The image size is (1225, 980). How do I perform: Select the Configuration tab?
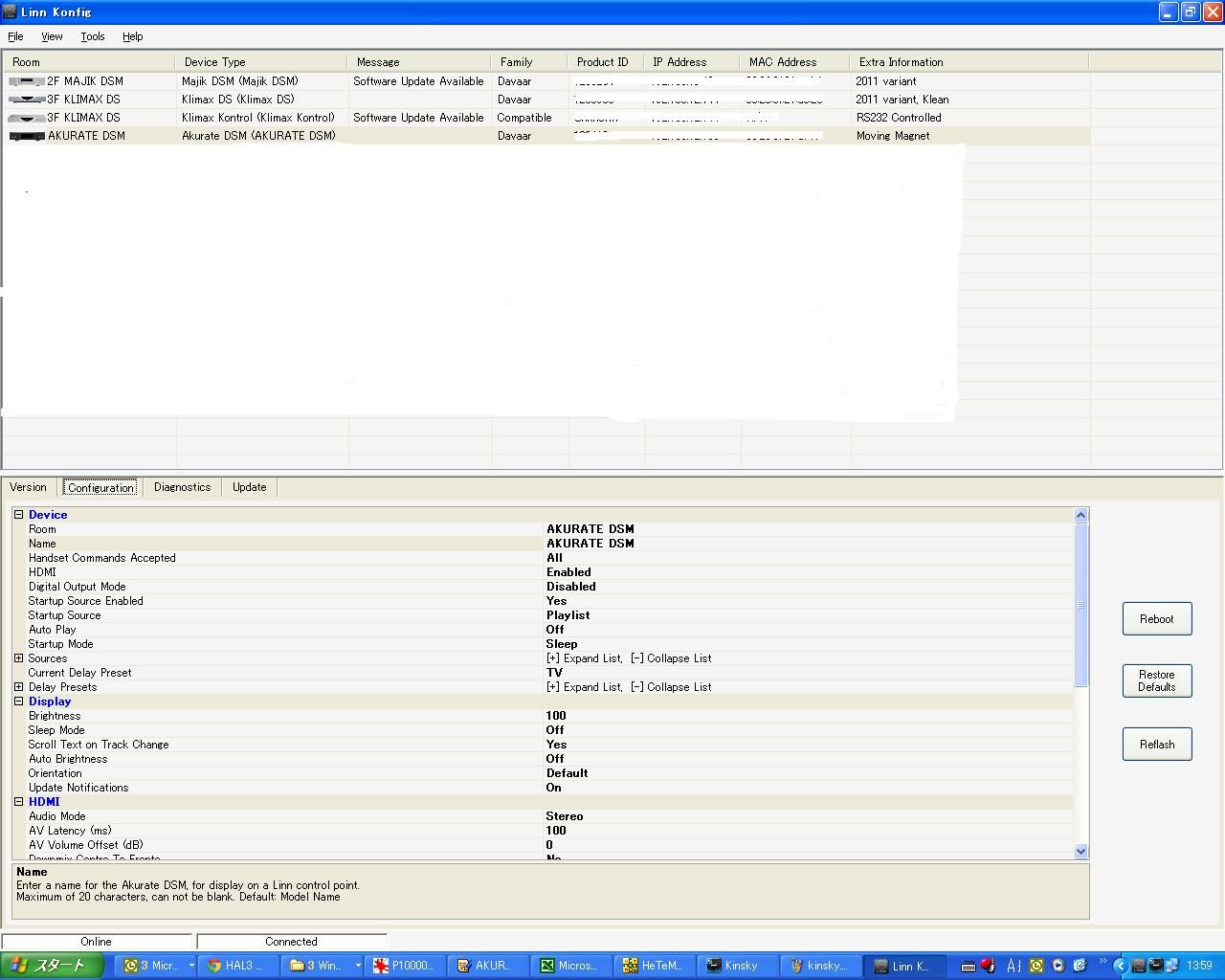point(100,487)
